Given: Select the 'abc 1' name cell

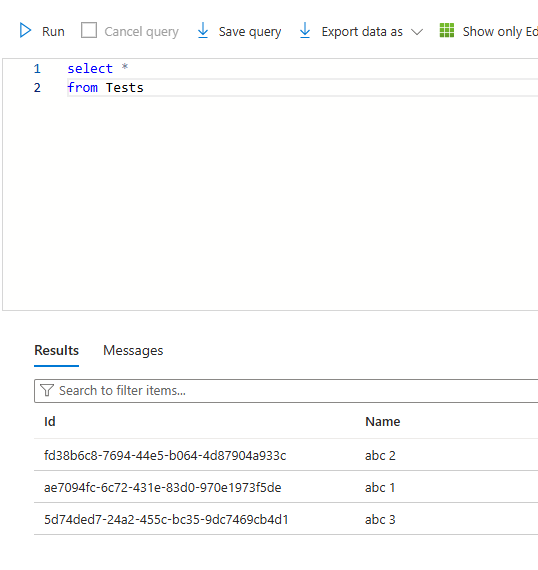Looking at the screenshot, I should 380,487.
